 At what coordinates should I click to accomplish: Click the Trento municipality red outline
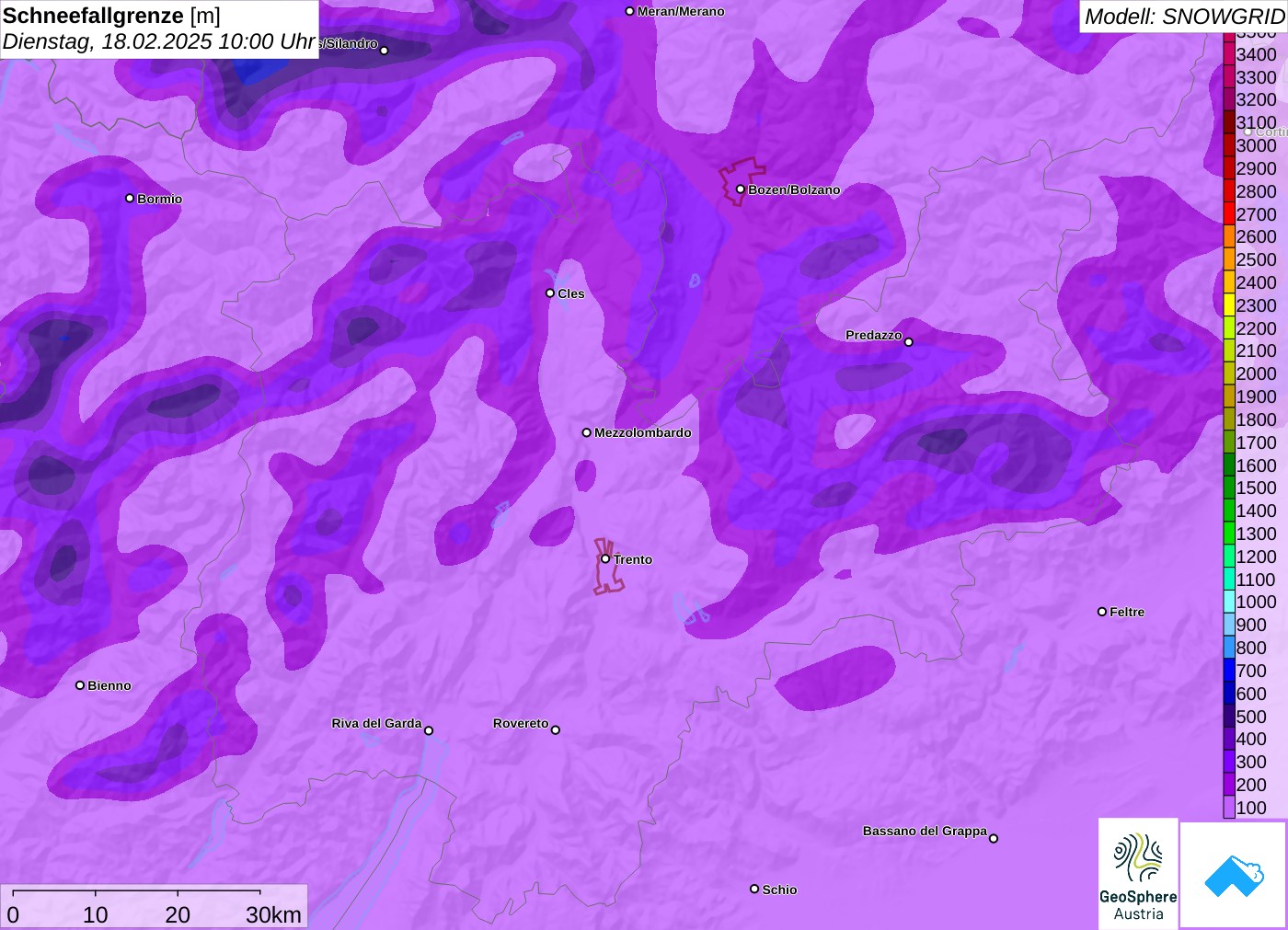[x=607, y=568]
